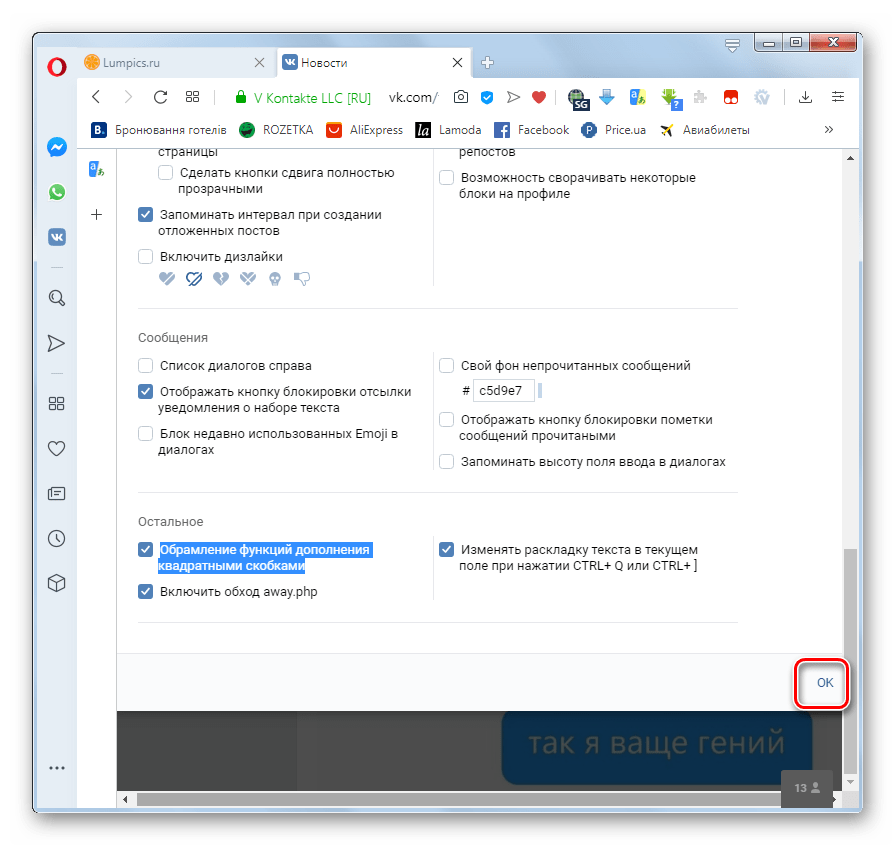Viewport: 896px width, 846px height.
Task: Enable the dislikes checkbox
Action: pyautogui.click(x=146, y=256)
